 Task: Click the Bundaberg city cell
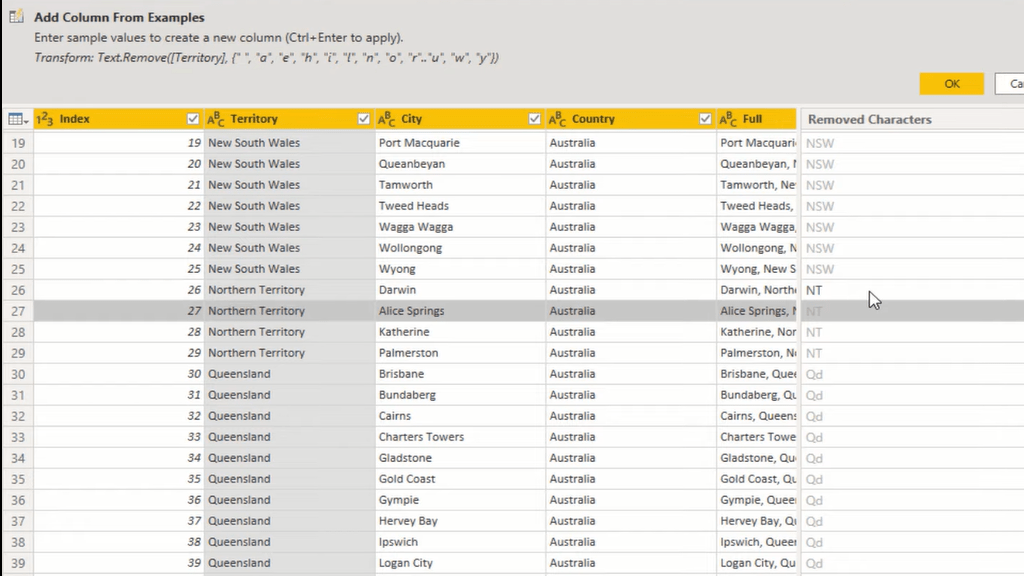(460, 394)
